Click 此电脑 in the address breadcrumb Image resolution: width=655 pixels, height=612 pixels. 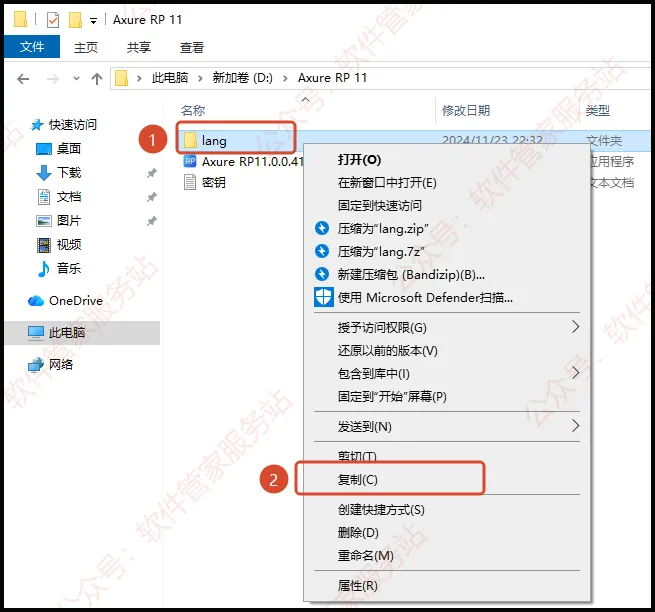click(170, 78)
